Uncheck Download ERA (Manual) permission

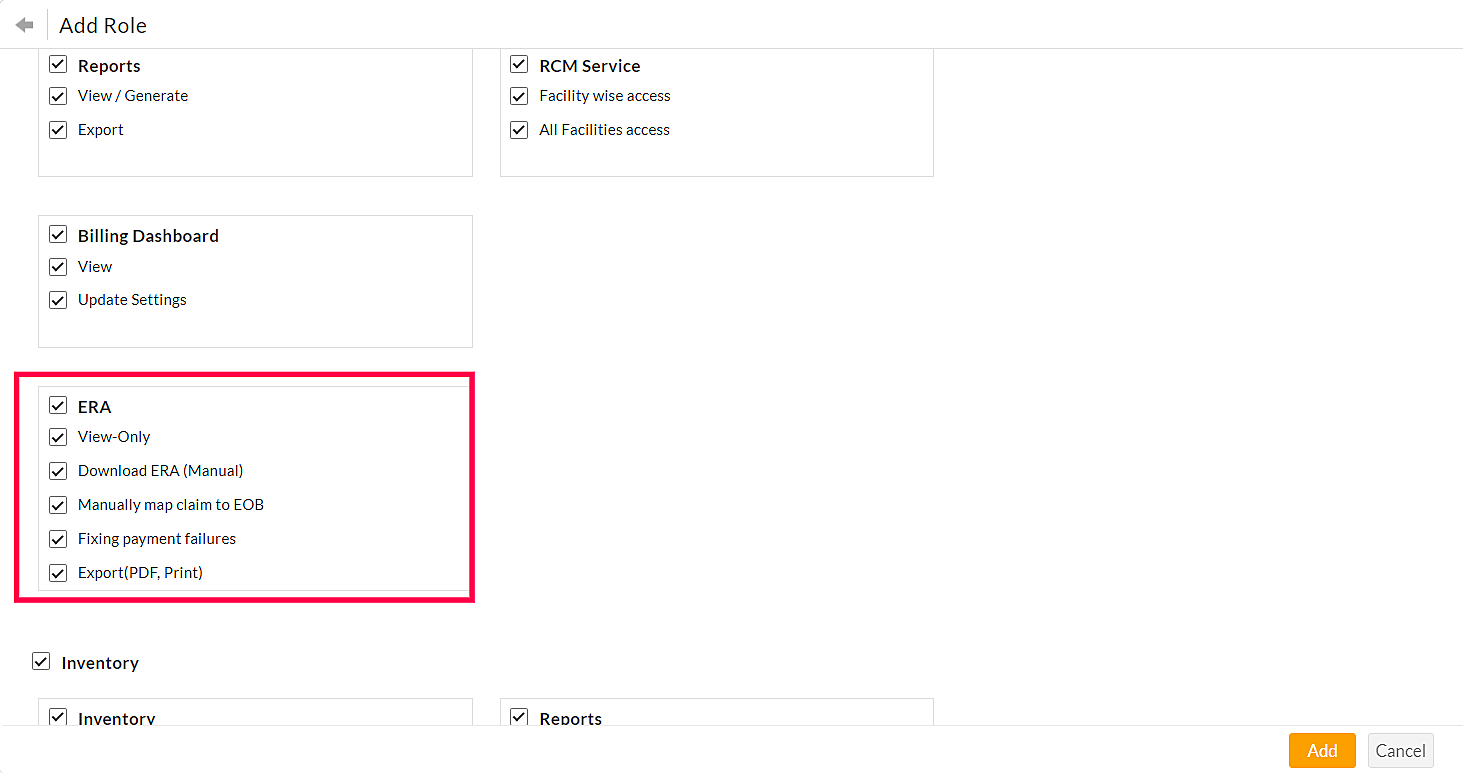(58, 471)
